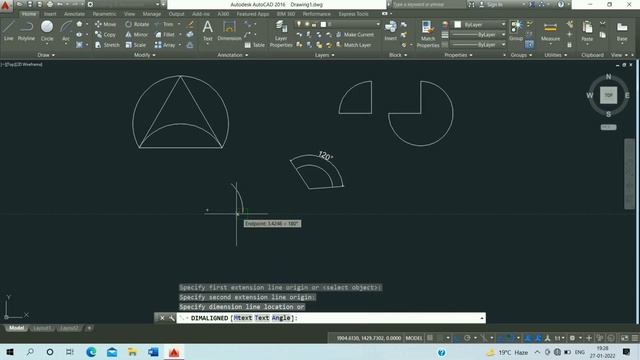Screen dimensions: 640x360
Task: Click the Explode tool icon
Action: (x=190, y=35)
